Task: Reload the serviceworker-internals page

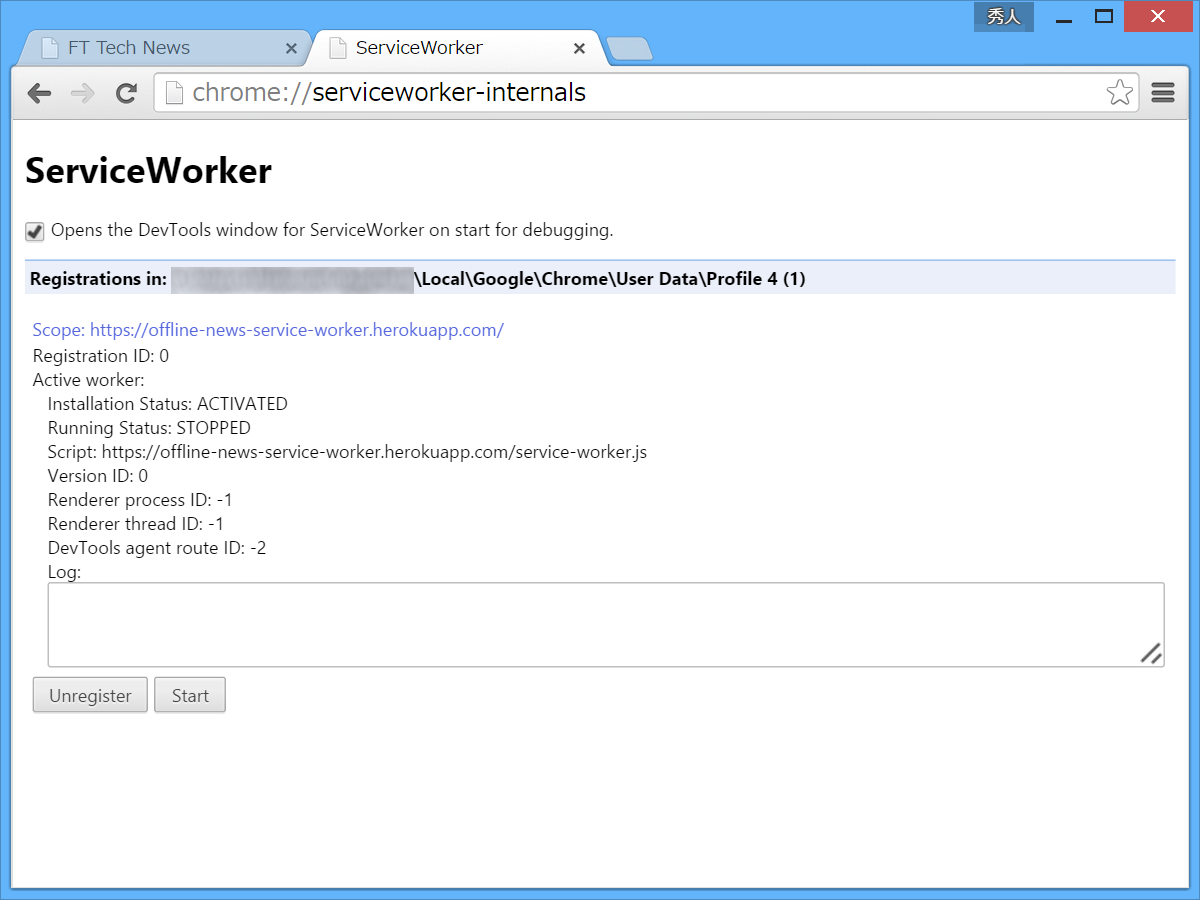Action: [x=126, y=93]
